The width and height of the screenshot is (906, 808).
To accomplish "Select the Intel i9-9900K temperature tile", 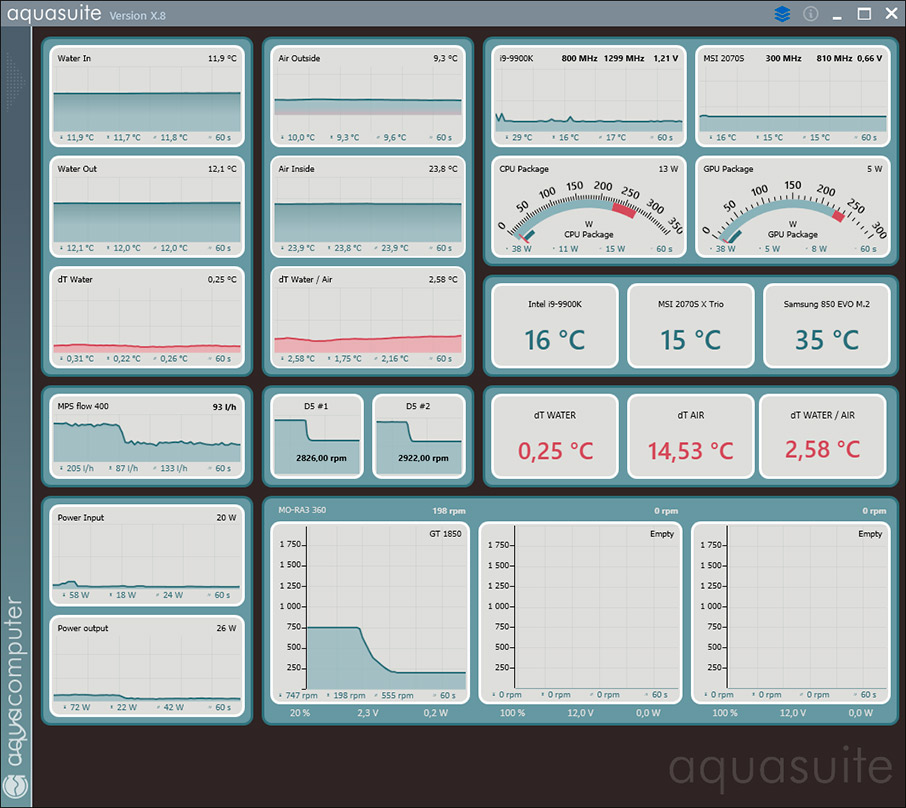I will (555, 325).
